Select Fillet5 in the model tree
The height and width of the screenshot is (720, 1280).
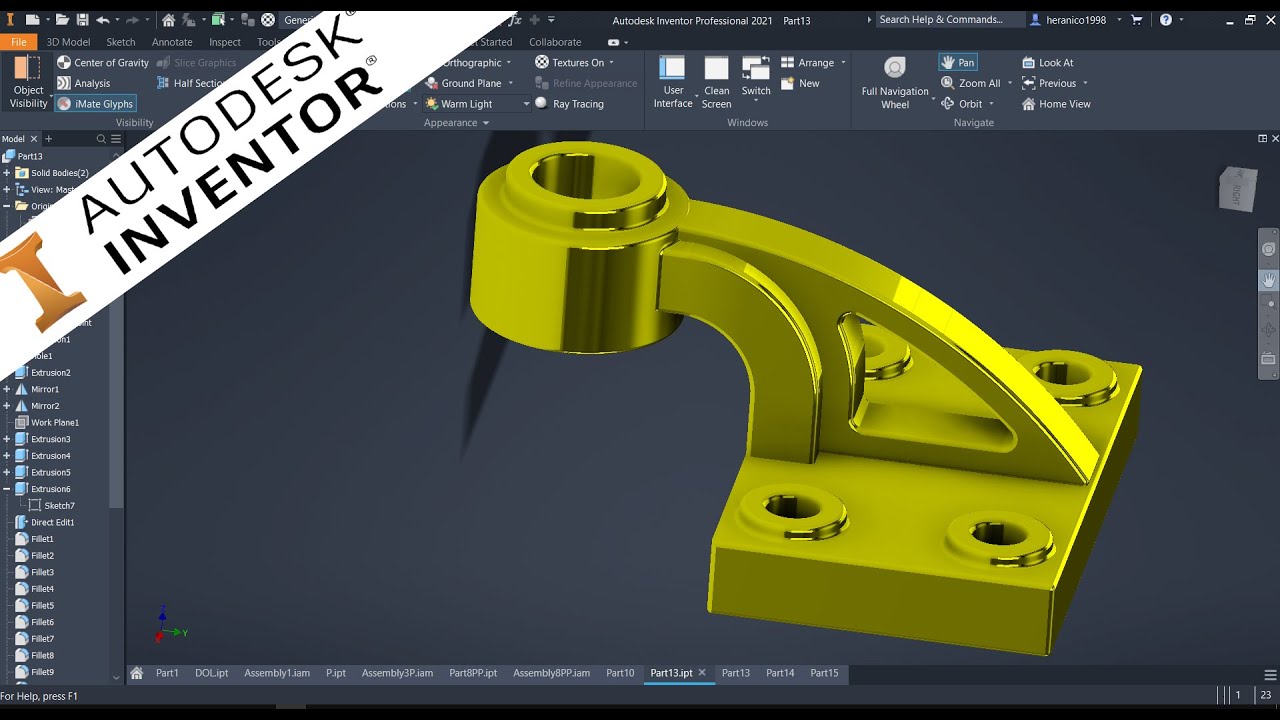42,606
